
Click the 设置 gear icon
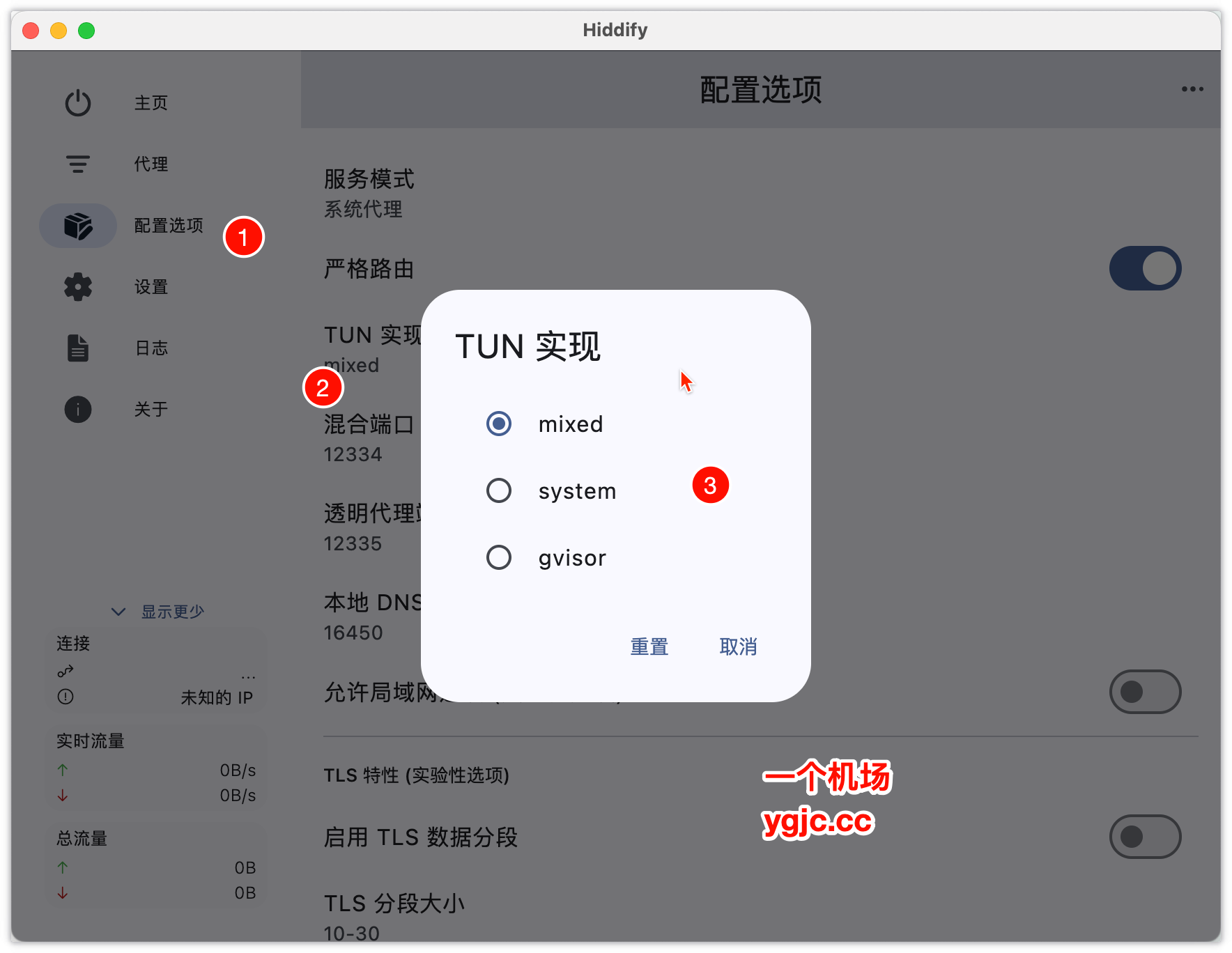coord(77,287)
